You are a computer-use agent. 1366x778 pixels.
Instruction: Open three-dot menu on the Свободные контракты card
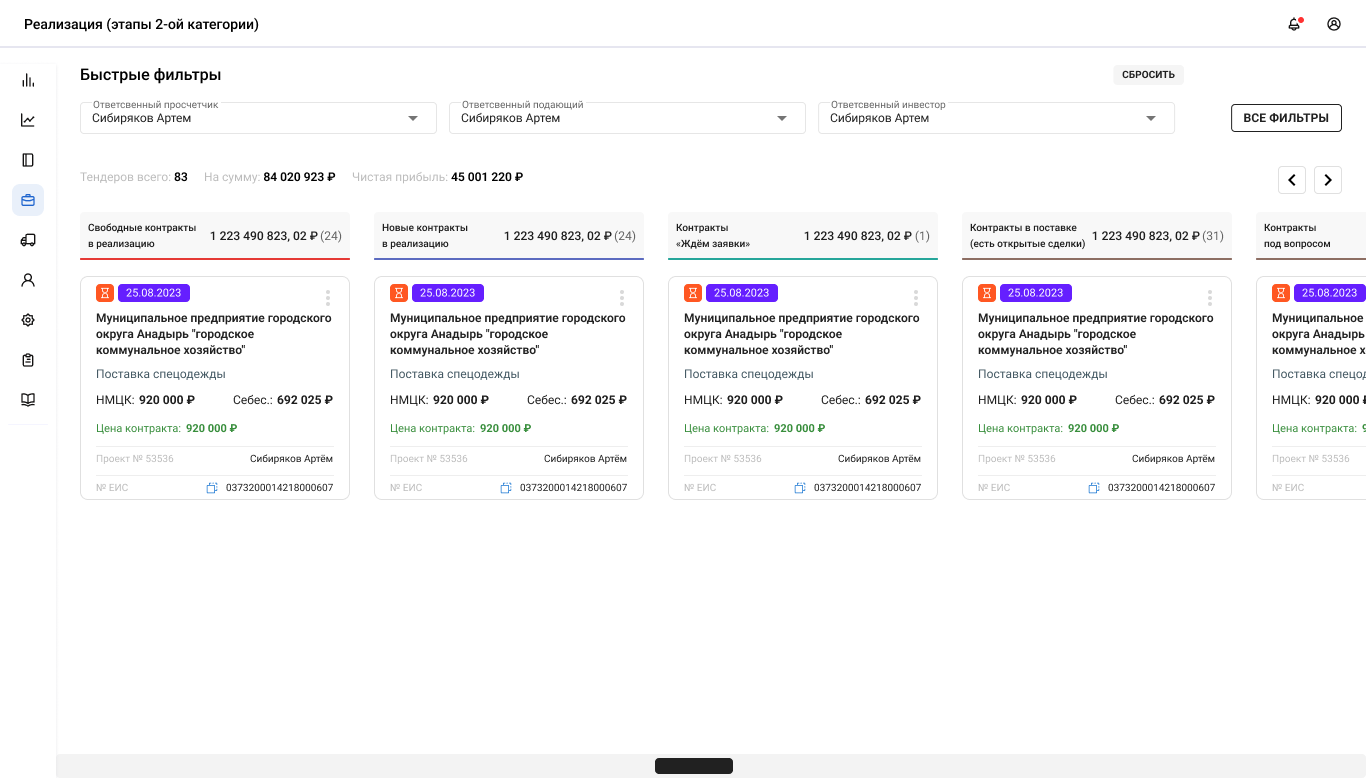pyautogui.click(x=328, y=298)
